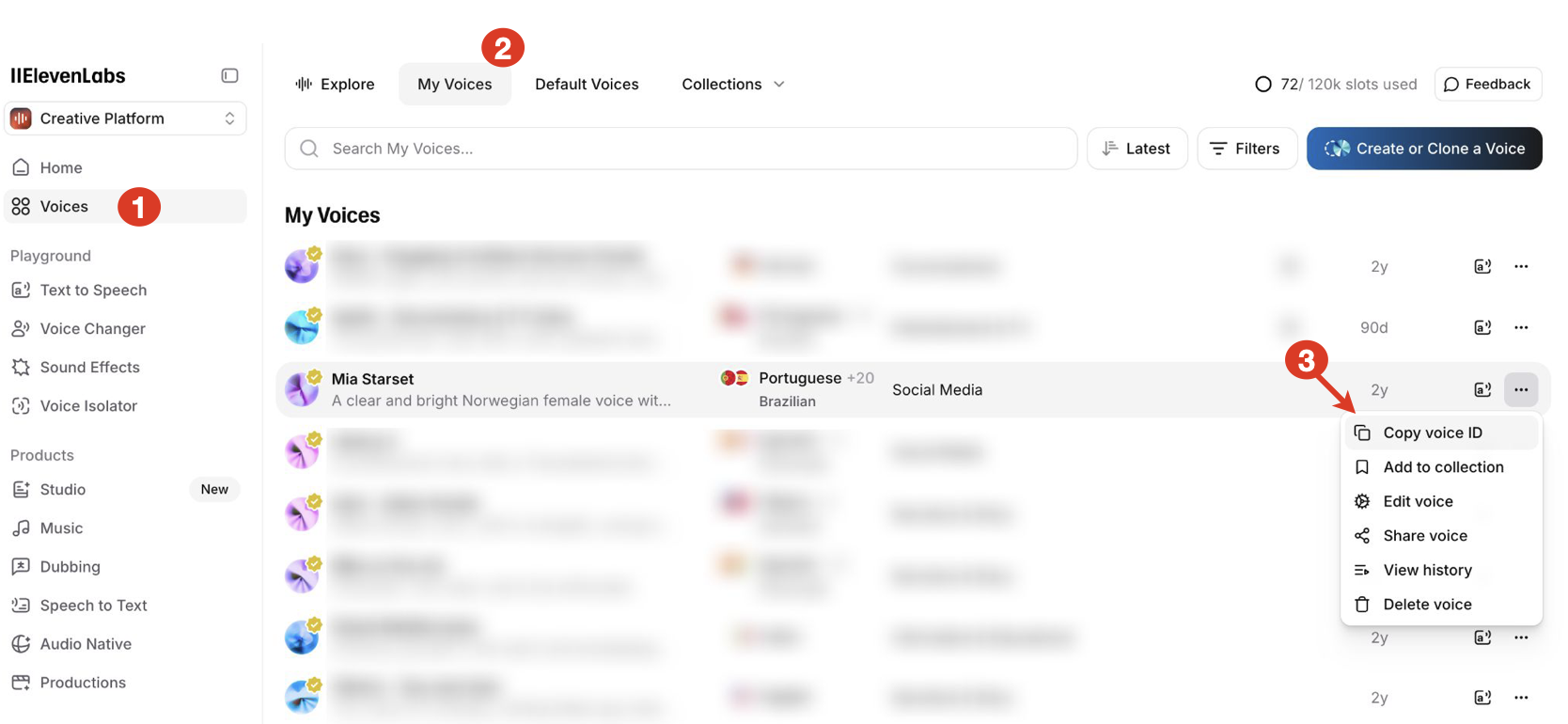1568x724 pixels.
Task: Select Copy voice ID option
Action: [x=1441, y=433]
